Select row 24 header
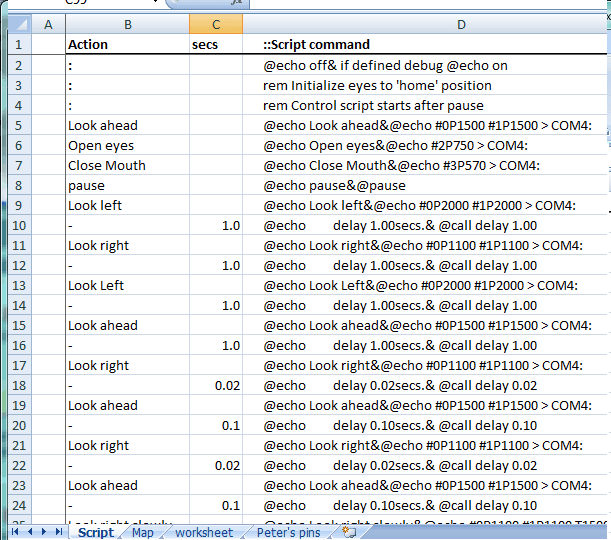Viewport: 611px width, 540px height. pos(19,505)
